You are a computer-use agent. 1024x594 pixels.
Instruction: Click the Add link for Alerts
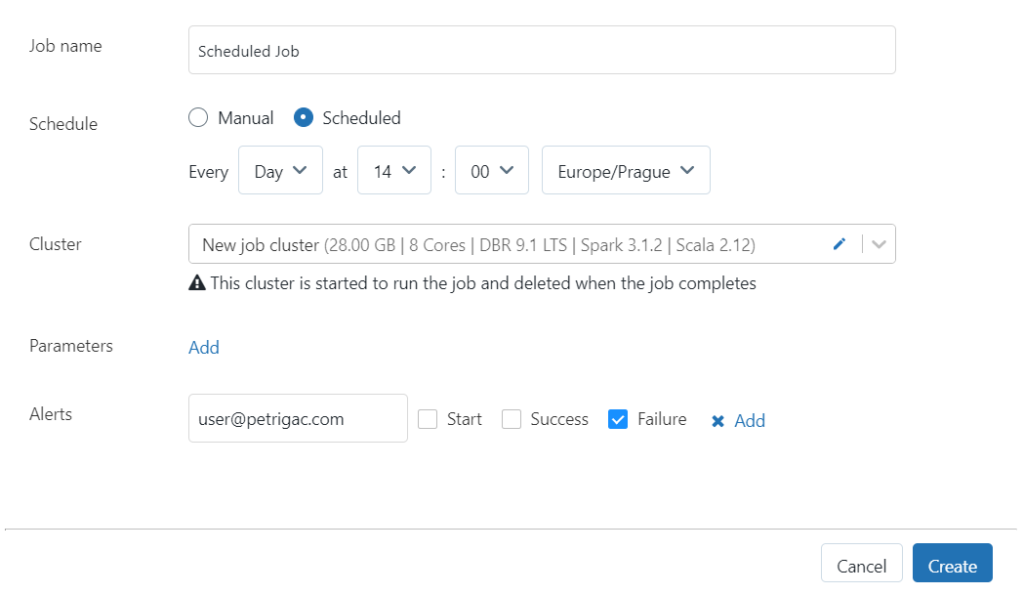pyautogui.click(x=750, y=421)
